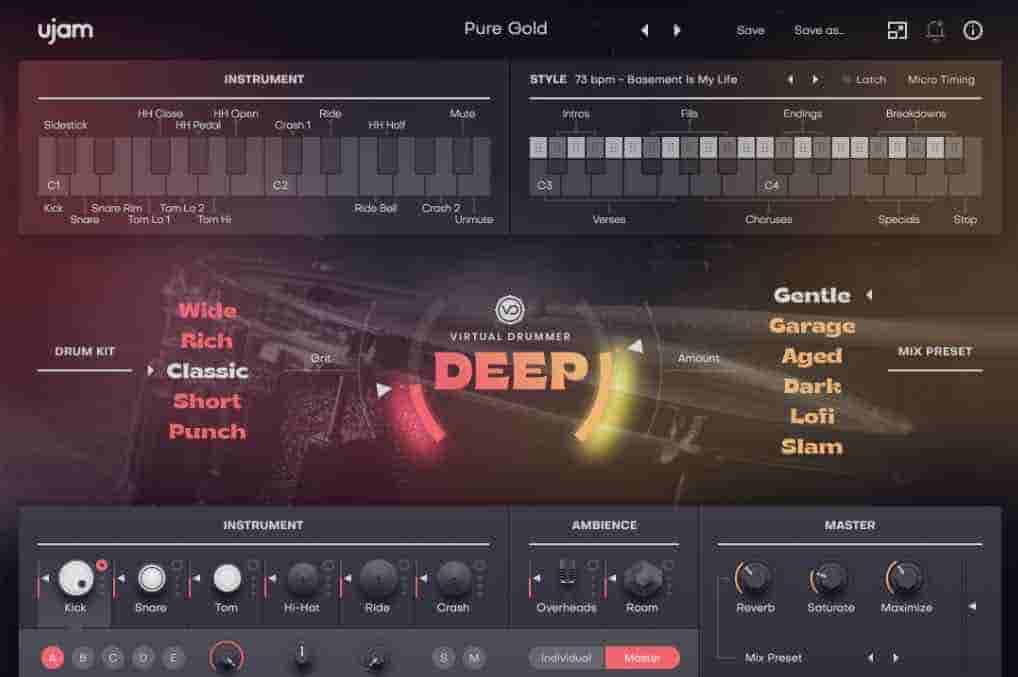
Task: Toggle the Mute M button
Action: tap(475, 658)
